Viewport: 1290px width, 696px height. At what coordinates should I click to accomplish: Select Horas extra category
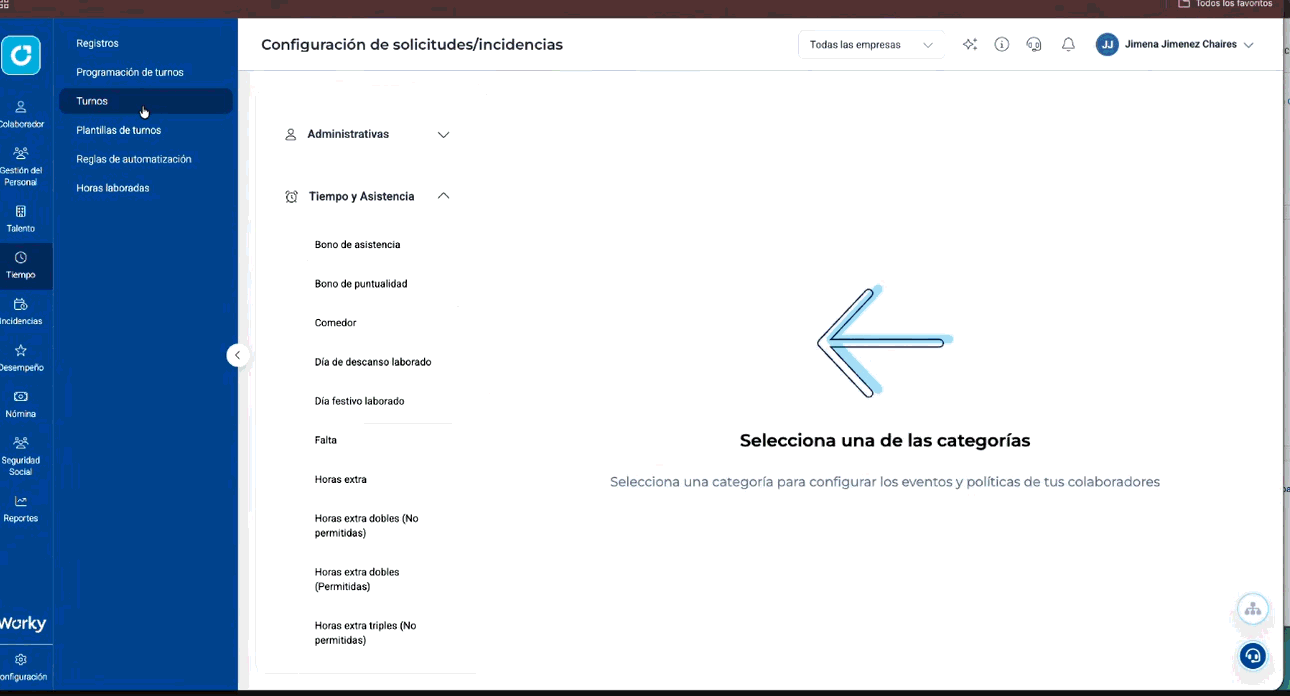341,480
